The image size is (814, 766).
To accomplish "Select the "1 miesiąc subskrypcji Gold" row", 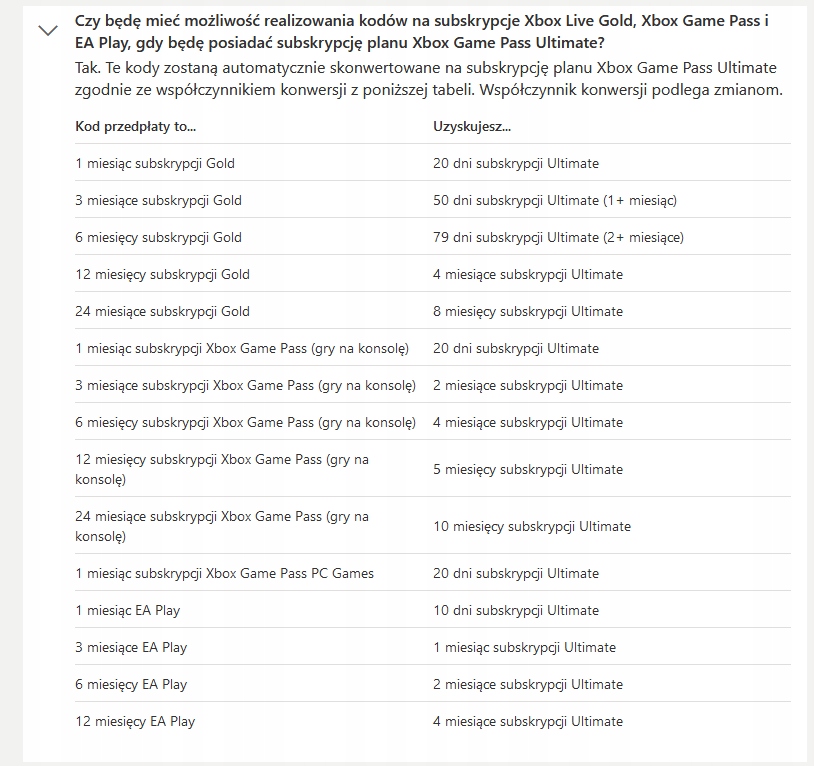I will click(x=155, y=163).
